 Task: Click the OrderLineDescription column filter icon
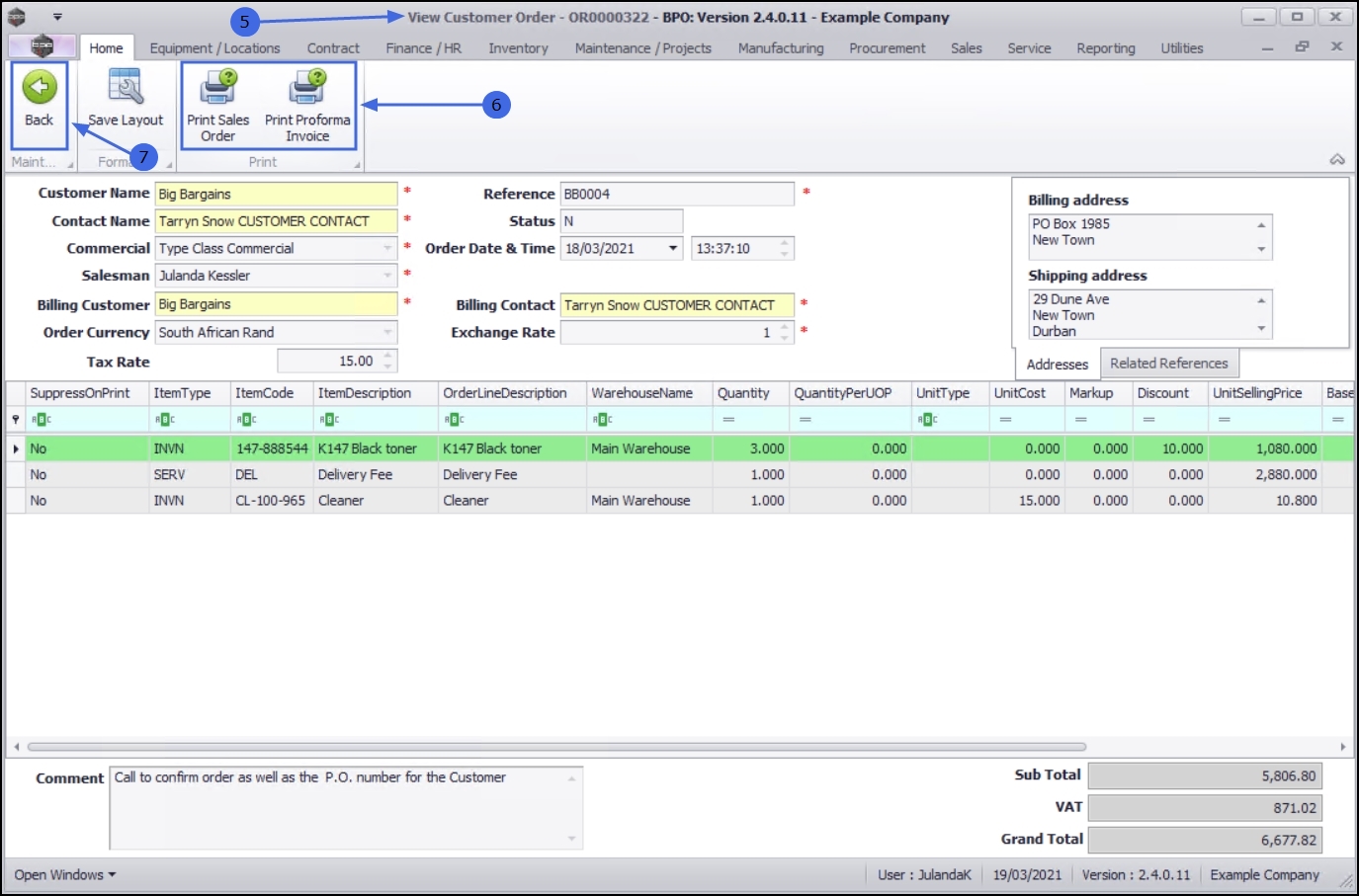455,420
